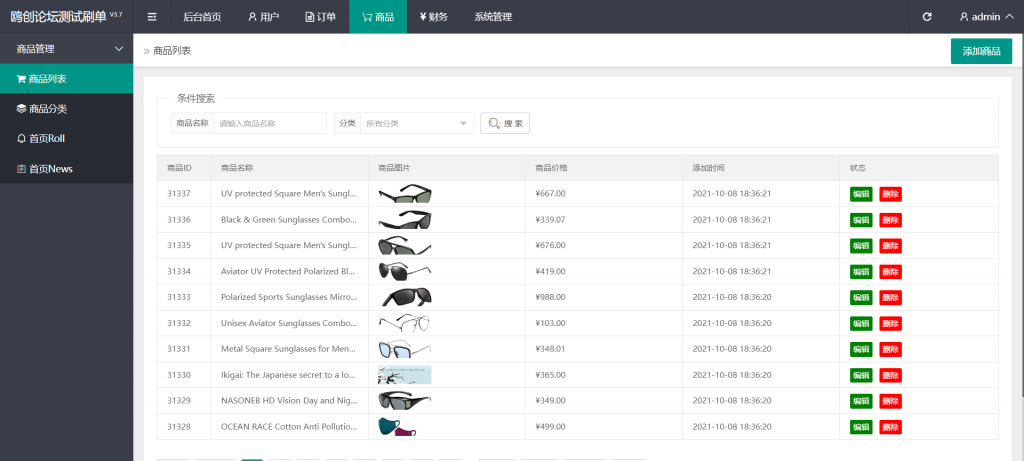Delete product 31334

point(890,272)
